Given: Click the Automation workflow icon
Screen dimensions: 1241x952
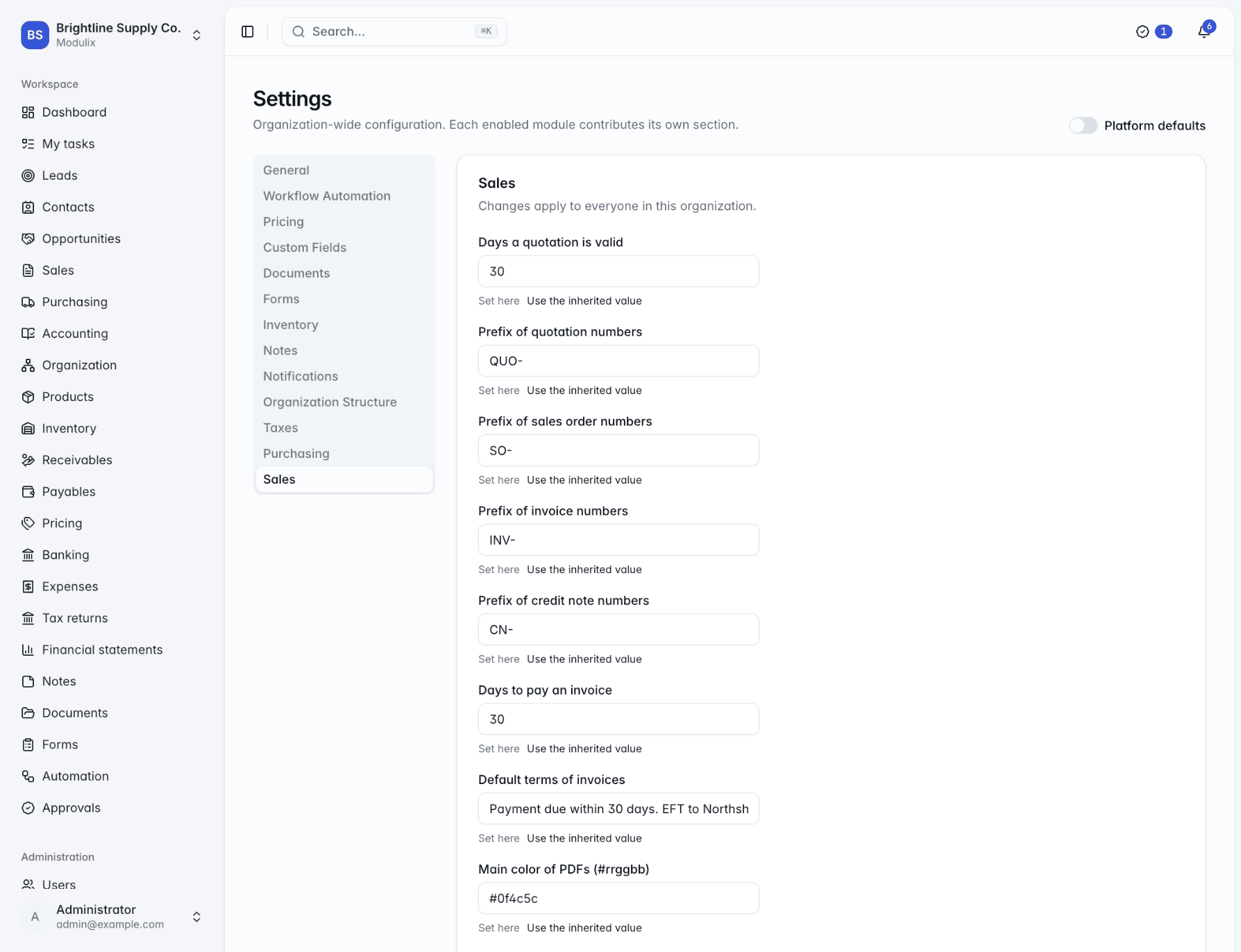Looking at the screenshot, I should click(28, 776).
